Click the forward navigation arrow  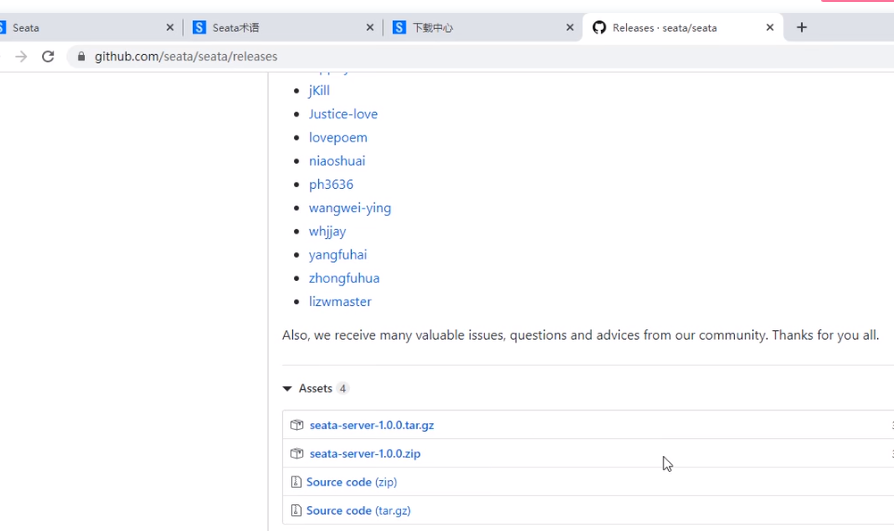coord(21,57)
